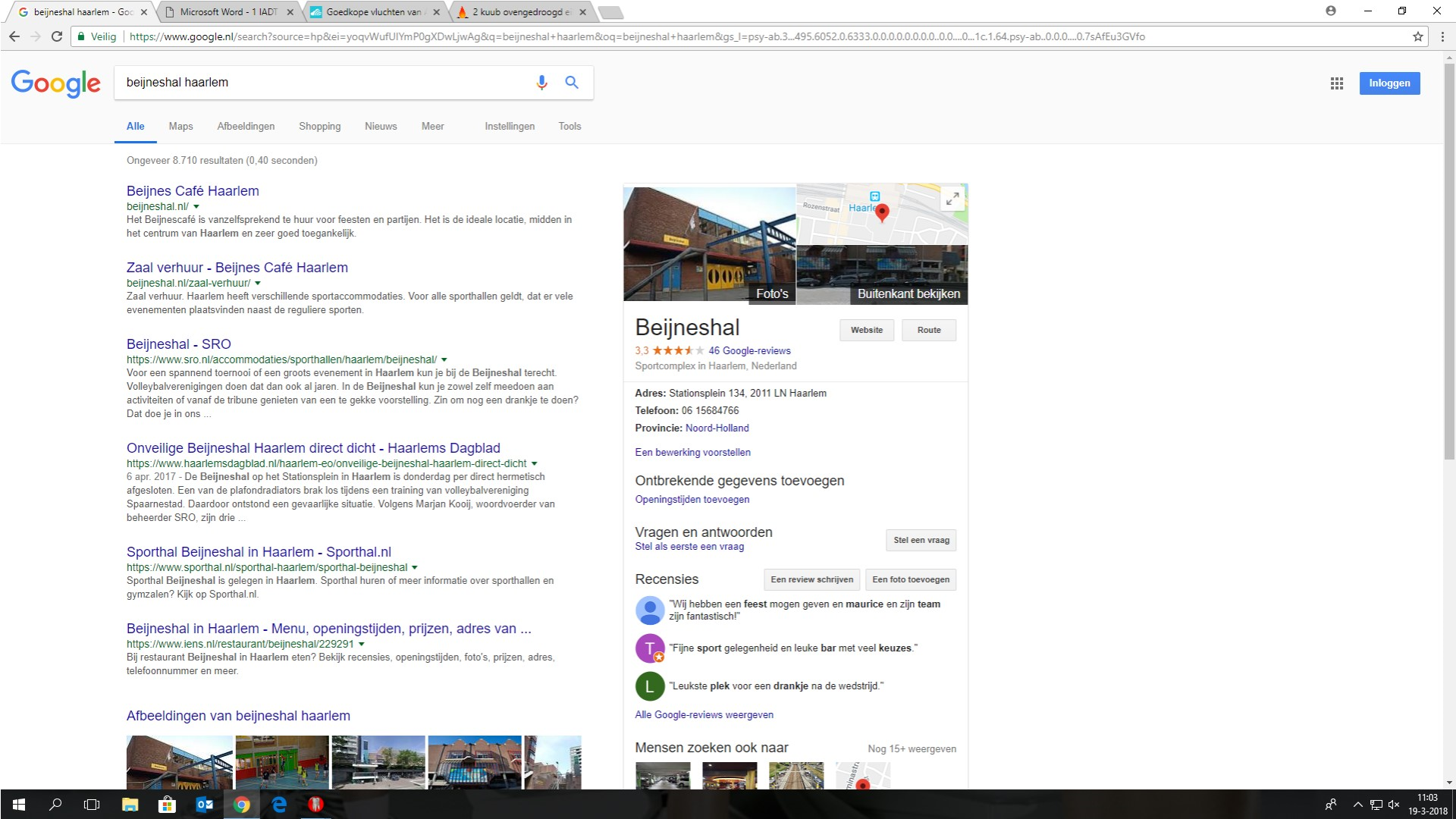
Task: Click Nog 15+ weergeven link
Action: pyautogui.click(x=912, y=748)
